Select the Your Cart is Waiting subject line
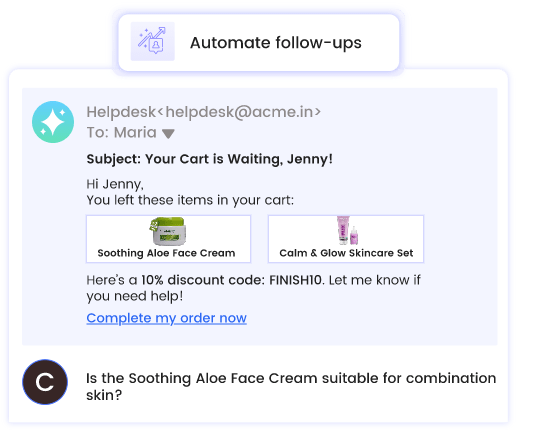 tap(209, 159)
